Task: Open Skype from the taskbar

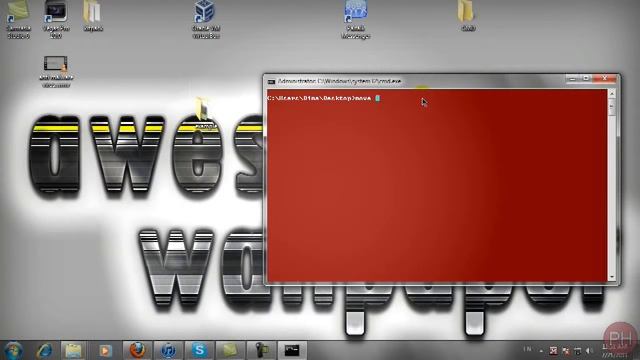Action: tap(199, 350)
